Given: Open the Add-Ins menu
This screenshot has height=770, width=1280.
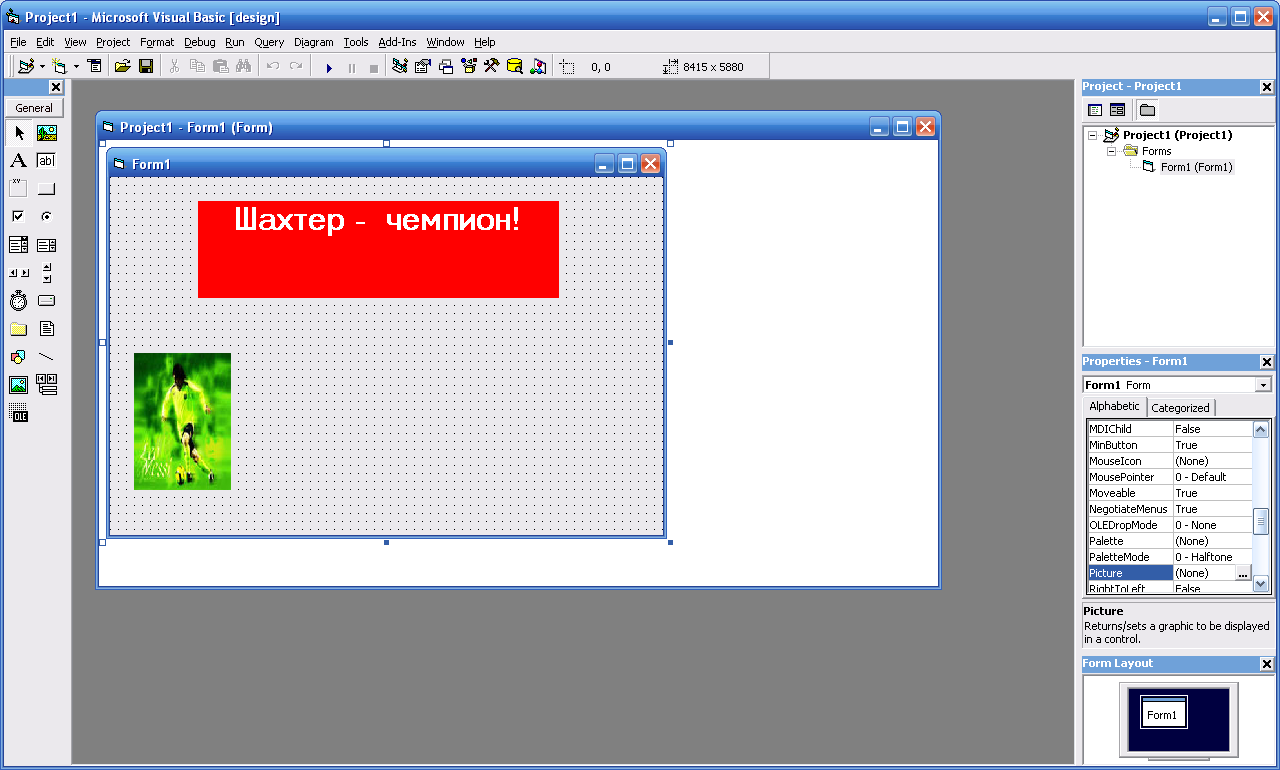Looking at the screenshot, I should (397, 42).
